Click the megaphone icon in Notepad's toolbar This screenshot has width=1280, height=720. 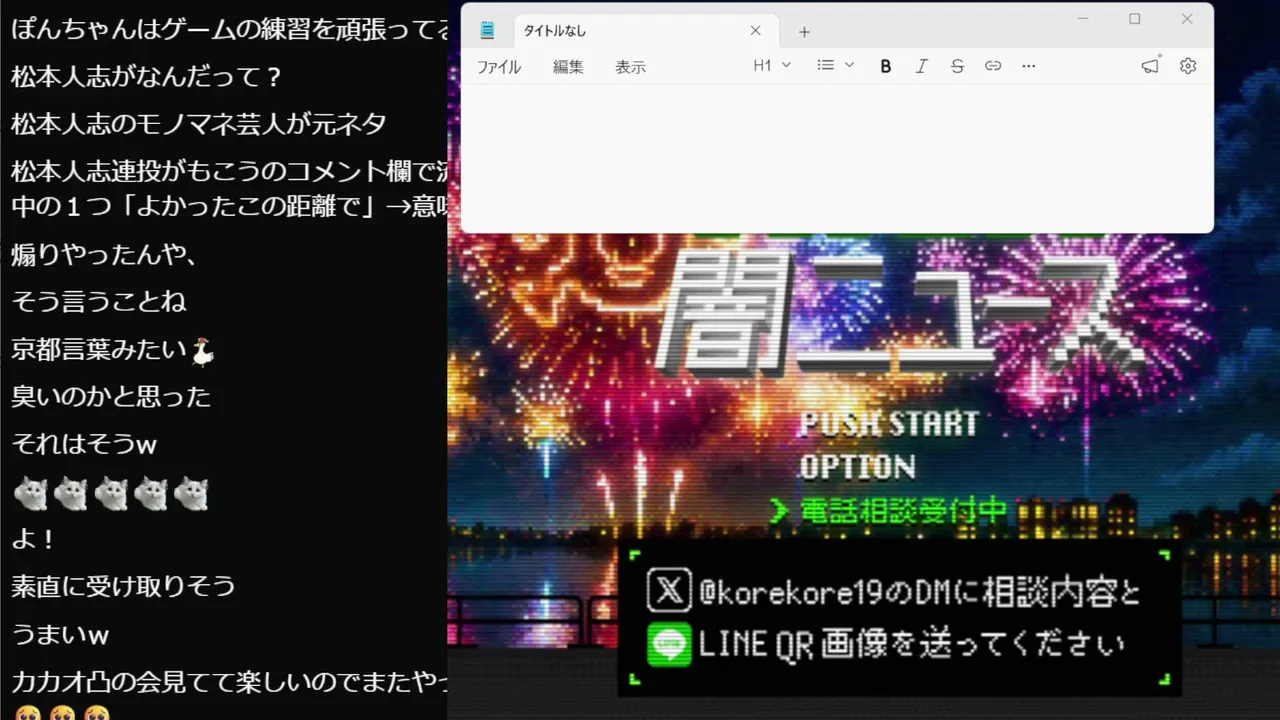1151,66
